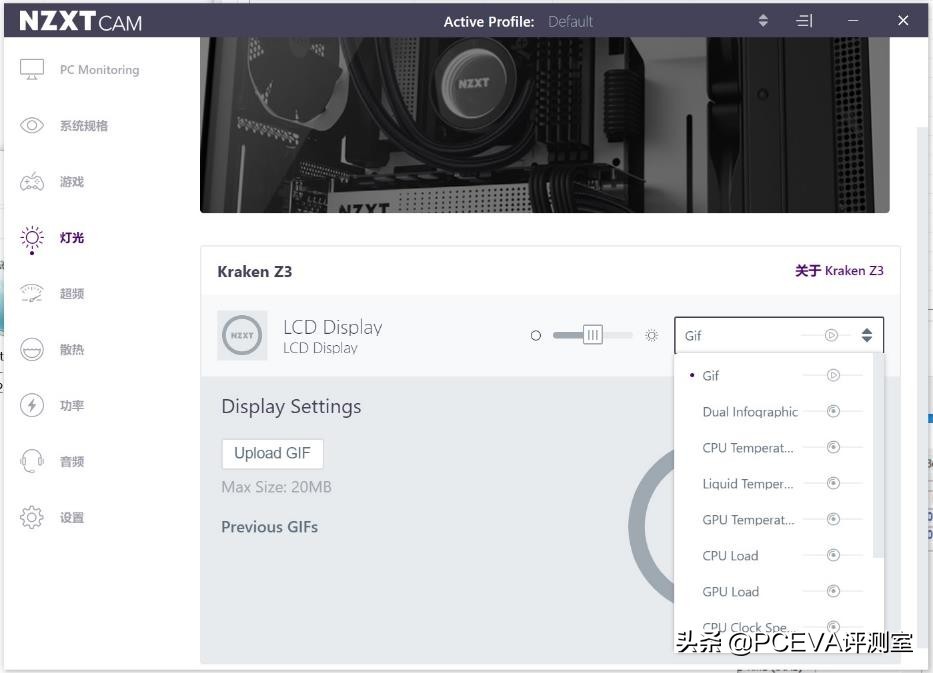
Task: Choose CPU Temperat... display mode
Action: [774, 447]
